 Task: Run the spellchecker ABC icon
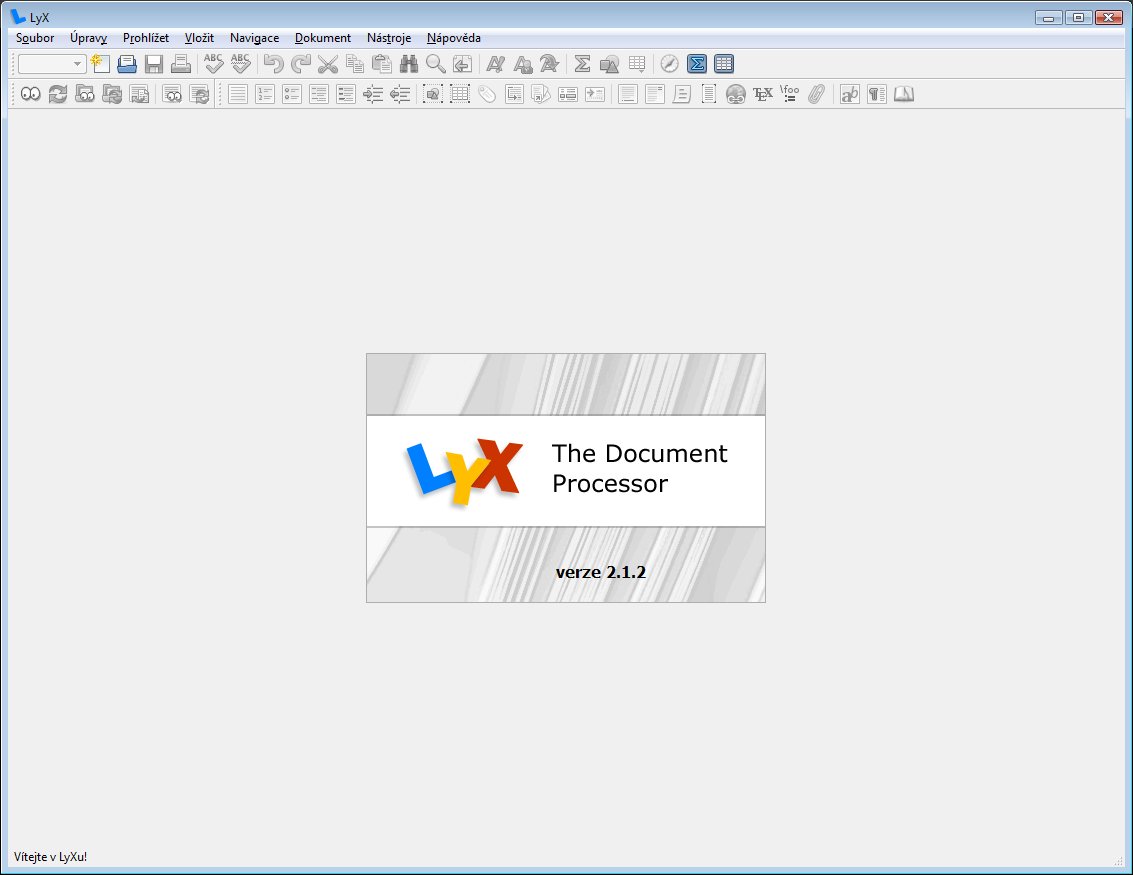point(213,64)
